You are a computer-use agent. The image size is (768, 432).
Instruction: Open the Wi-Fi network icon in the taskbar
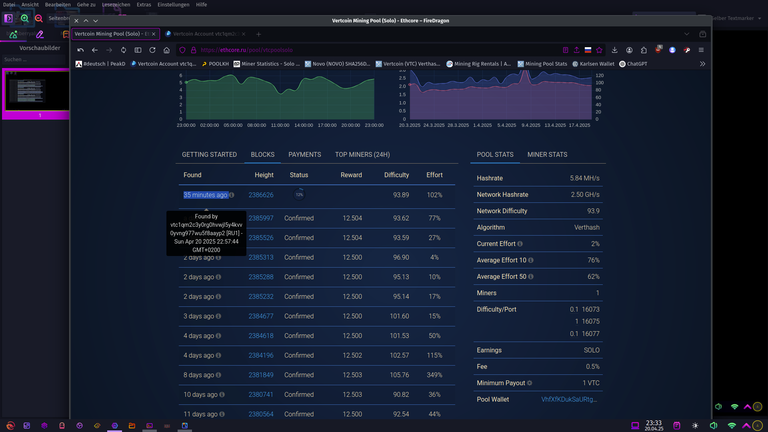click(731, 426)
